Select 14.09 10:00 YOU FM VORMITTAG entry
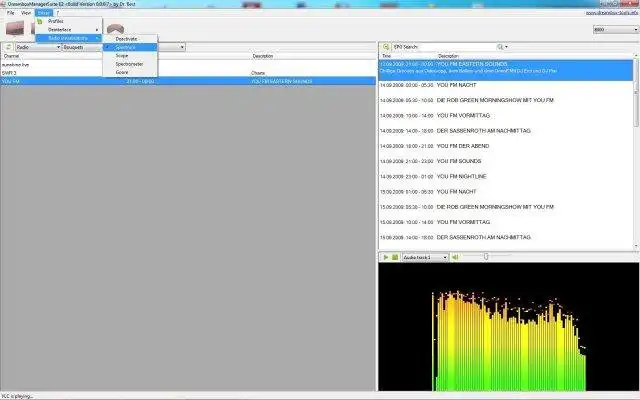This screenshot has width=640, height=400. click(x=506, y=116)
